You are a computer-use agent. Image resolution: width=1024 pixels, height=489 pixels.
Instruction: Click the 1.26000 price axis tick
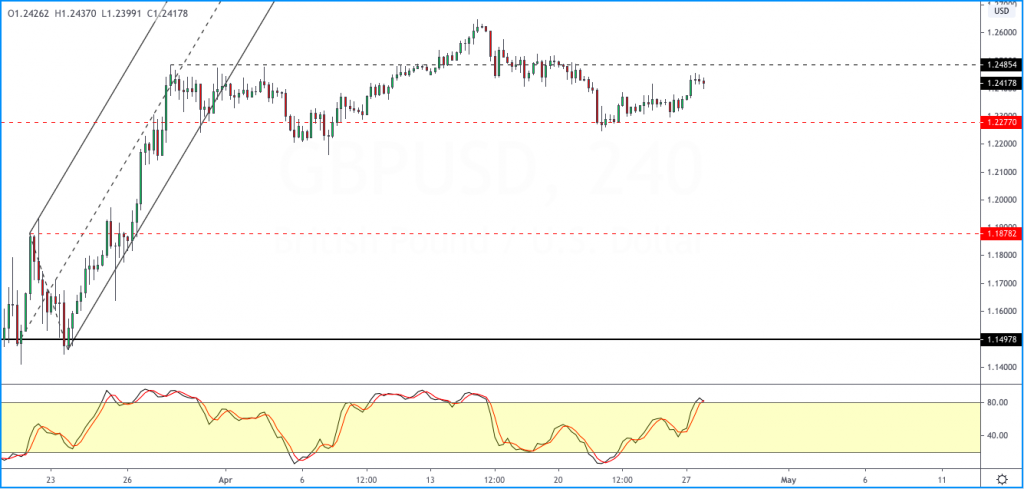pos(1002,33)
